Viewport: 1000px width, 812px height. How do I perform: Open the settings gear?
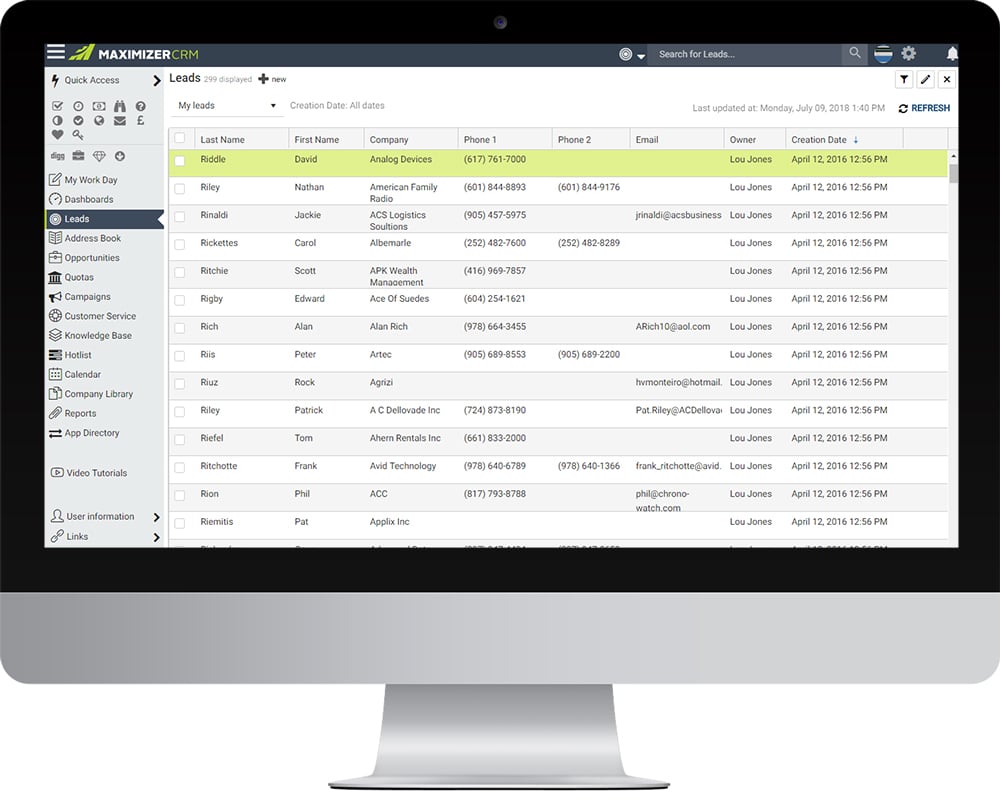point(909,54)
